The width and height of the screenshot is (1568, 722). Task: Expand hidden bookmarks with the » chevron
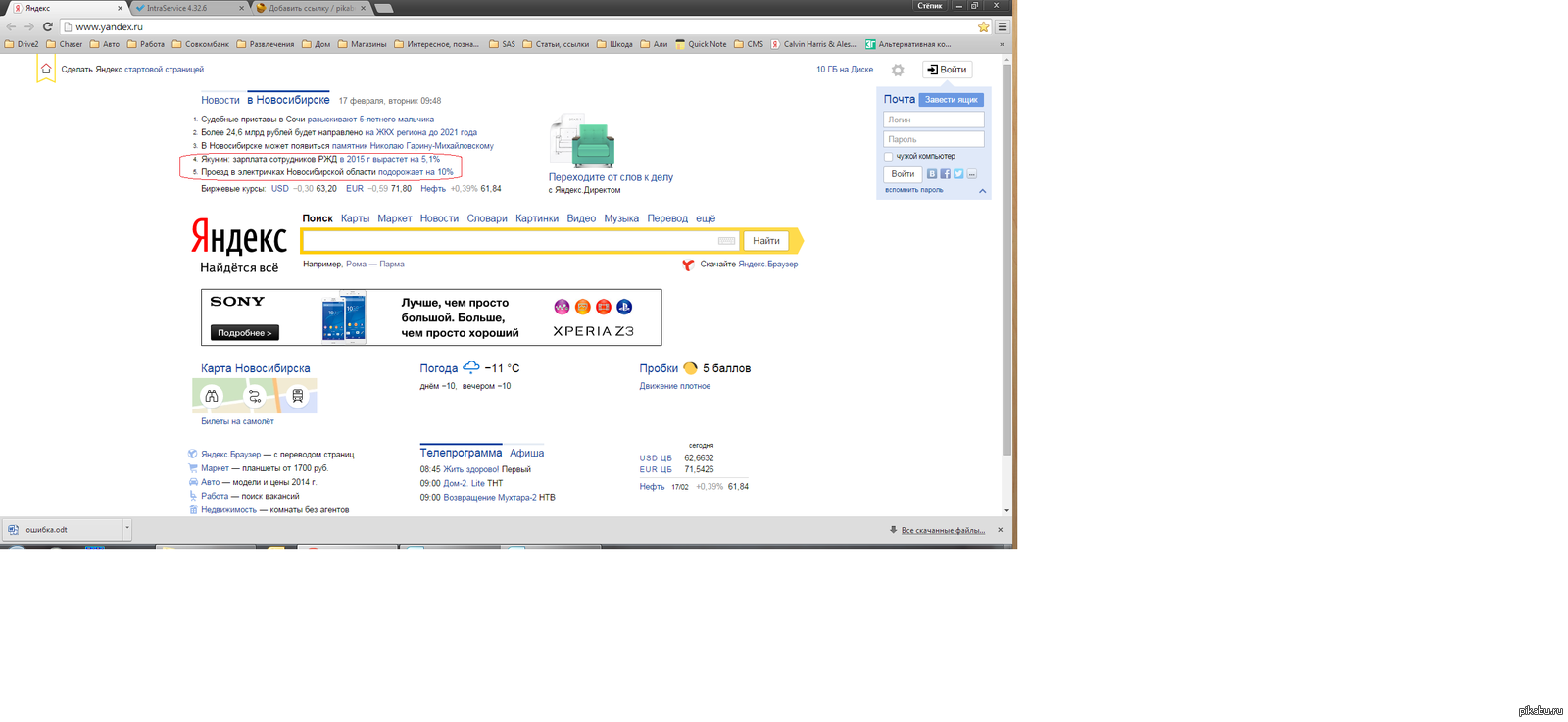[x=1002, y=44]
